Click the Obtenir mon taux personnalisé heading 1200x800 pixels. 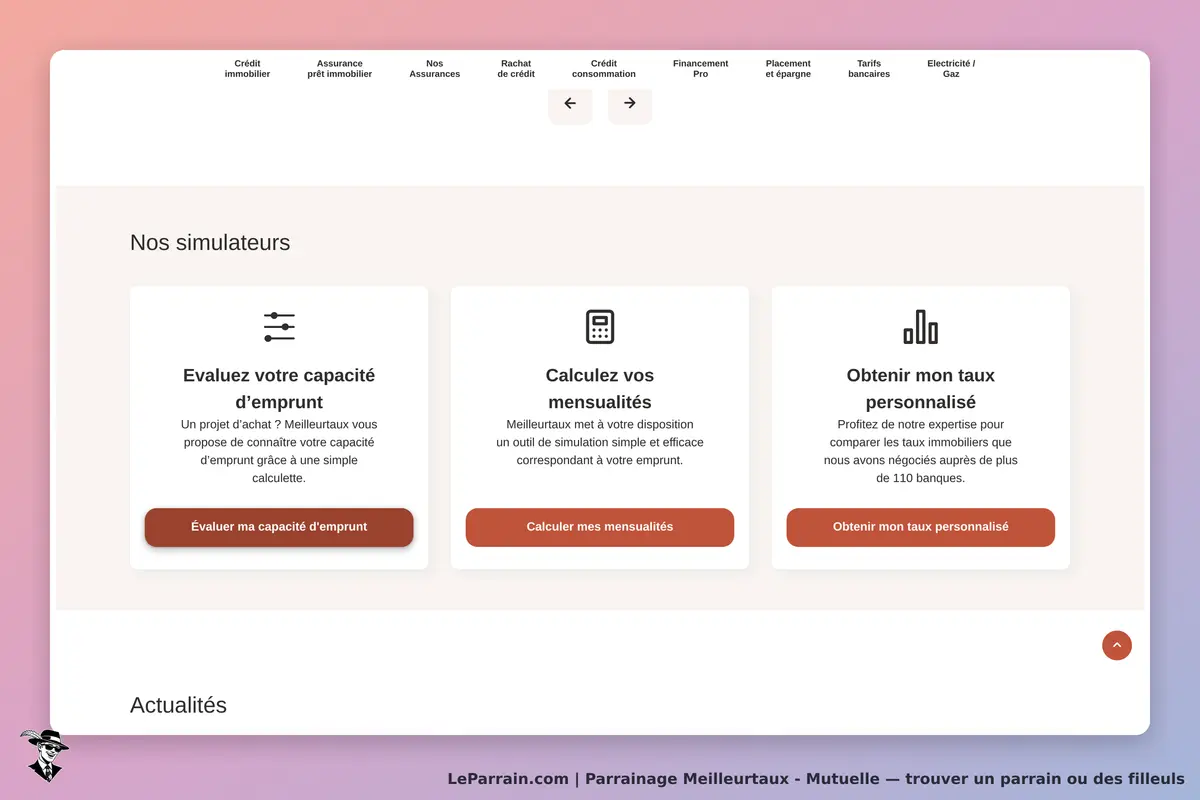921,389
